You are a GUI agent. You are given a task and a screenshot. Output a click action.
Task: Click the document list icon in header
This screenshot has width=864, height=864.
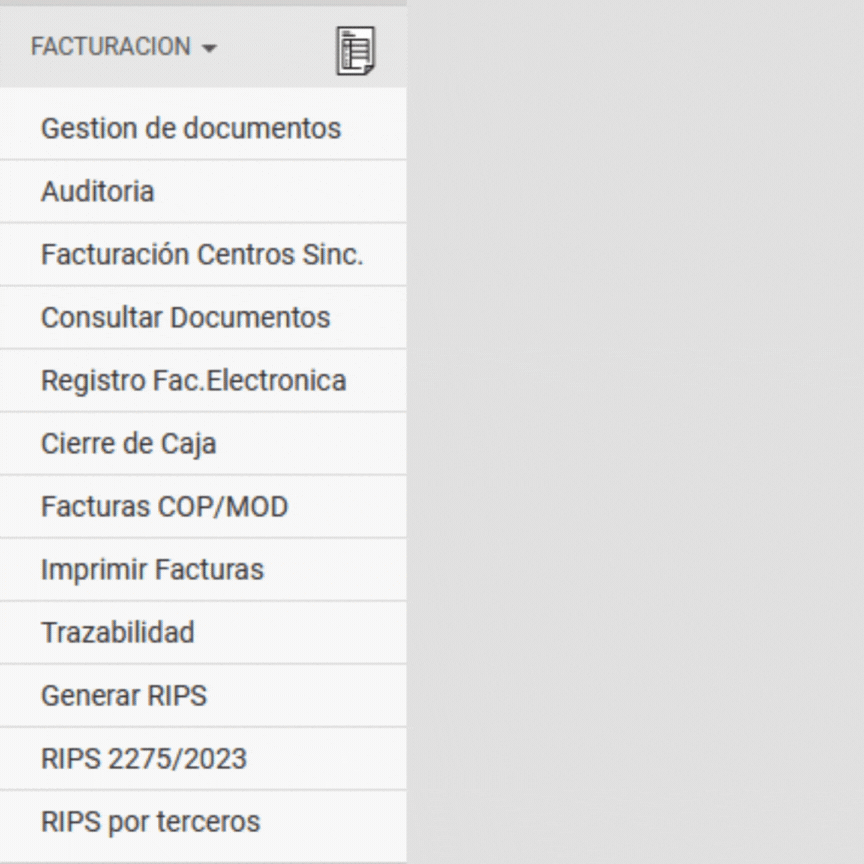[356, 50]
